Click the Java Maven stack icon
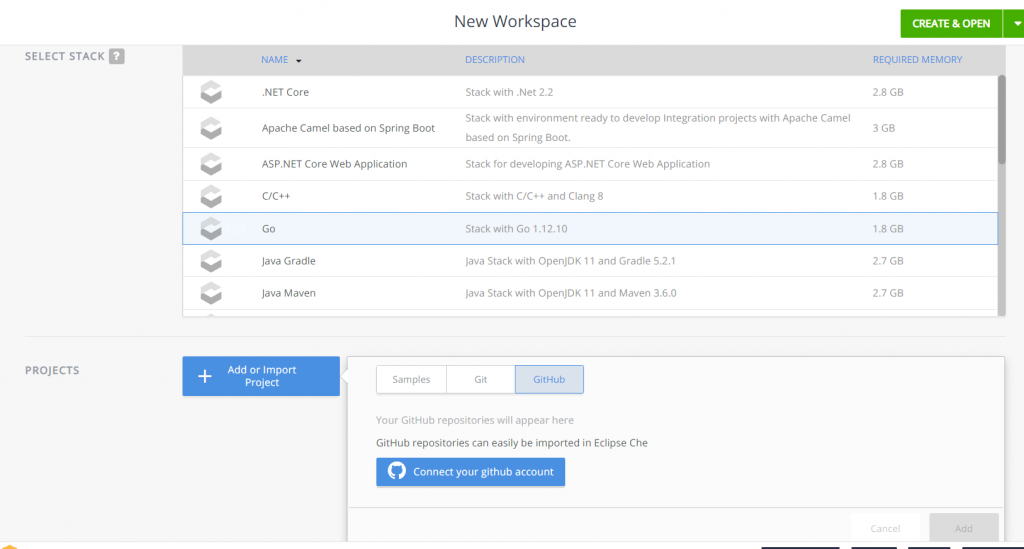The image size is (1024, 549). click(210, 293)
